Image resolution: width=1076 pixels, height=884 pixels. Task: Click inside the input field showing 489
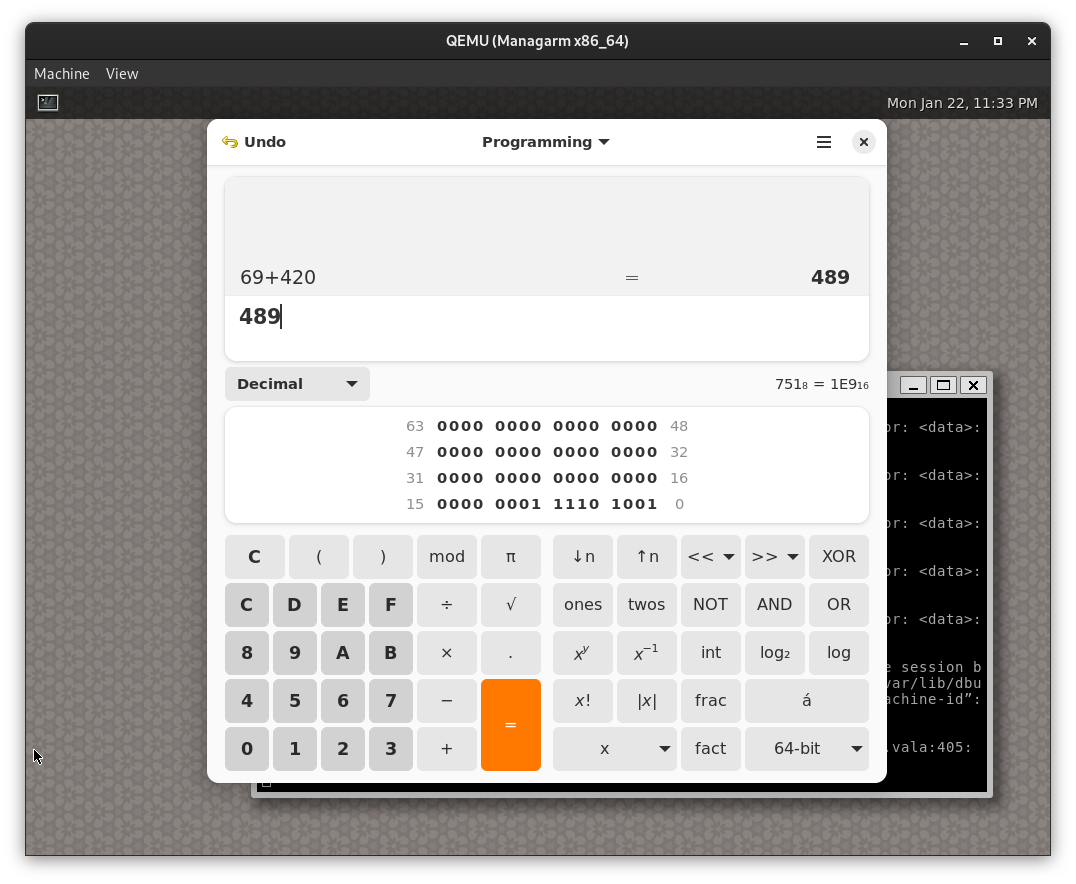[547, 316]
